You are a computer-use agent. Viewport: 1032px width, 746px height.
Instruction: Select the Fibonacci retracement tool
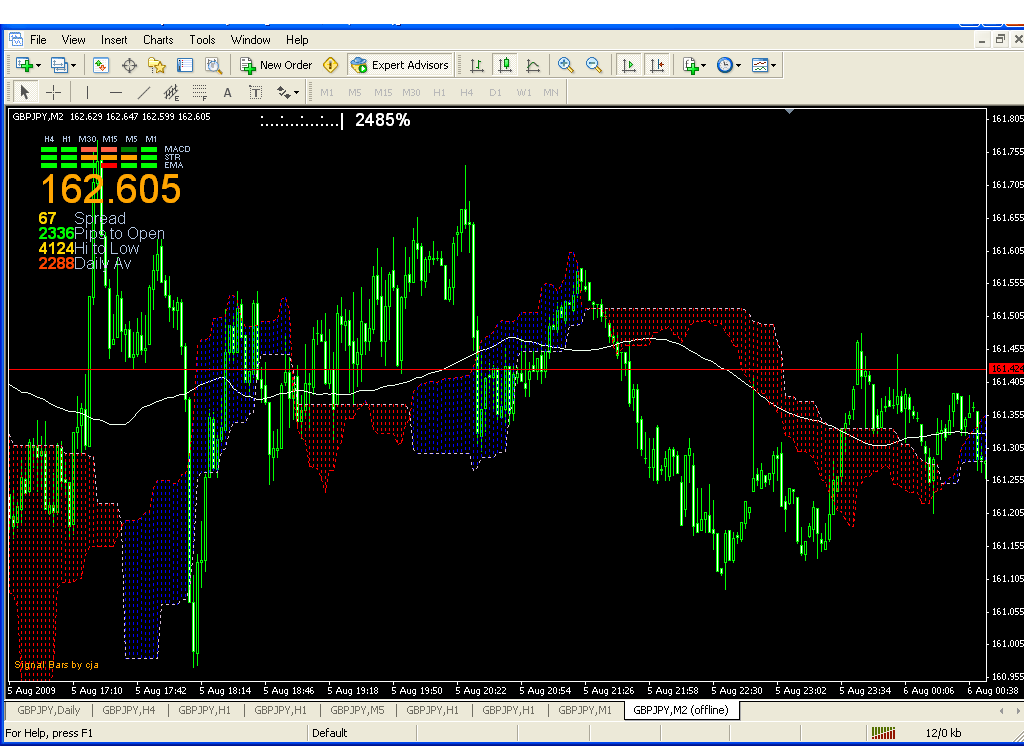point(199,92)
